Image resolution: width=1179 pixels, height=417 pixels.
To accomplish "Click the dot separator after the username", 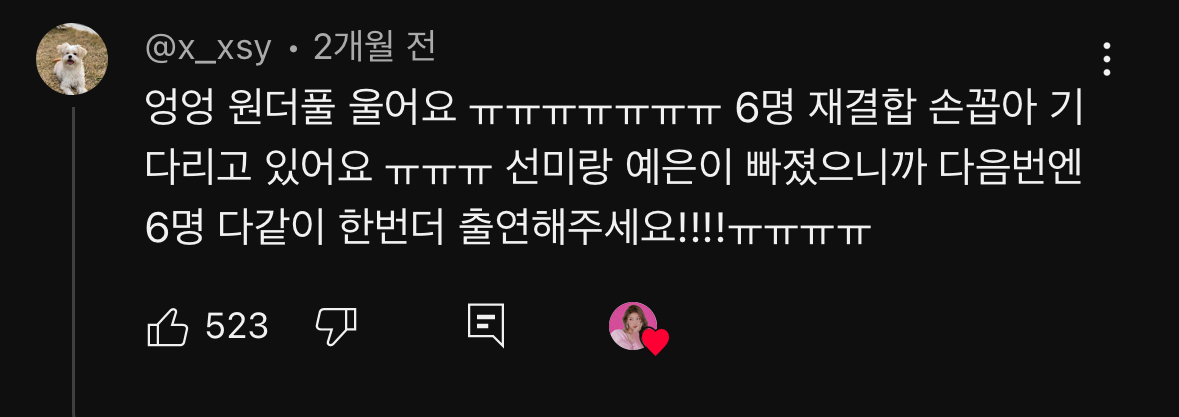I will (x=293, y=51).
